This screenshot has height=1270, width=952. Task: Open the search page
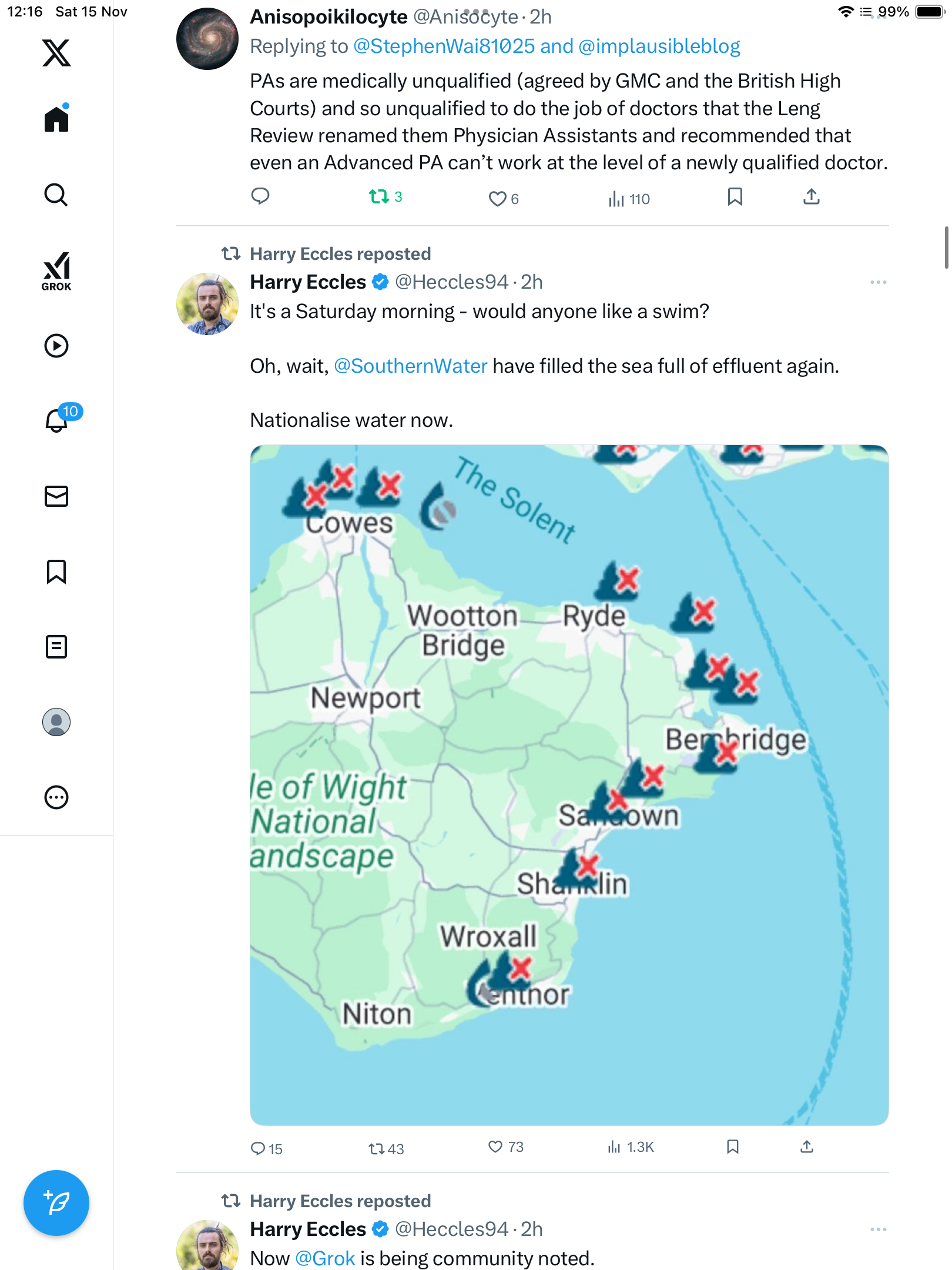[56, 195]
